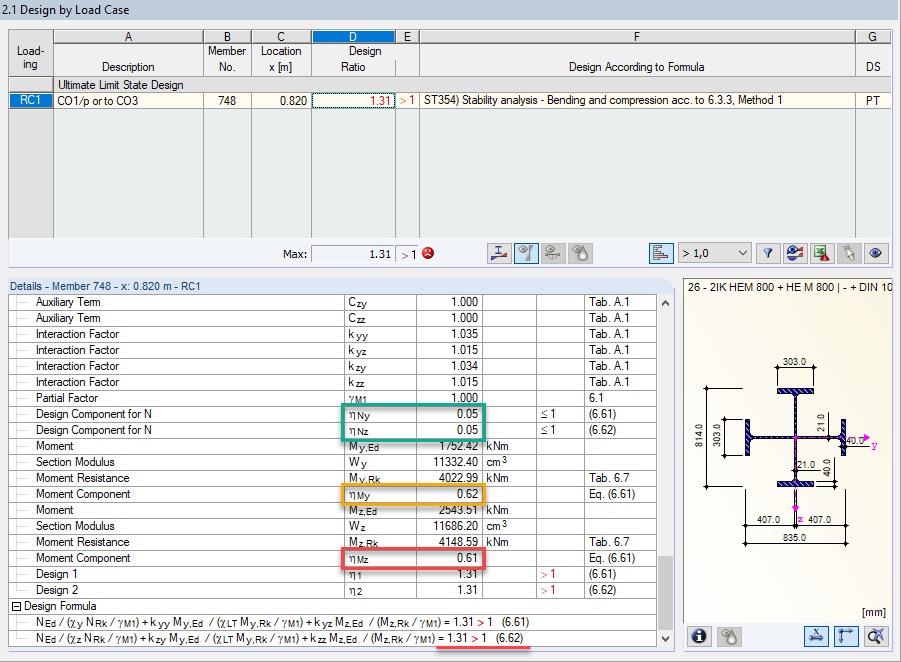This screenshot has width=901, height=662.
Task: Toggle the coordinate axes display button
Action: click(x=845, y=636)
